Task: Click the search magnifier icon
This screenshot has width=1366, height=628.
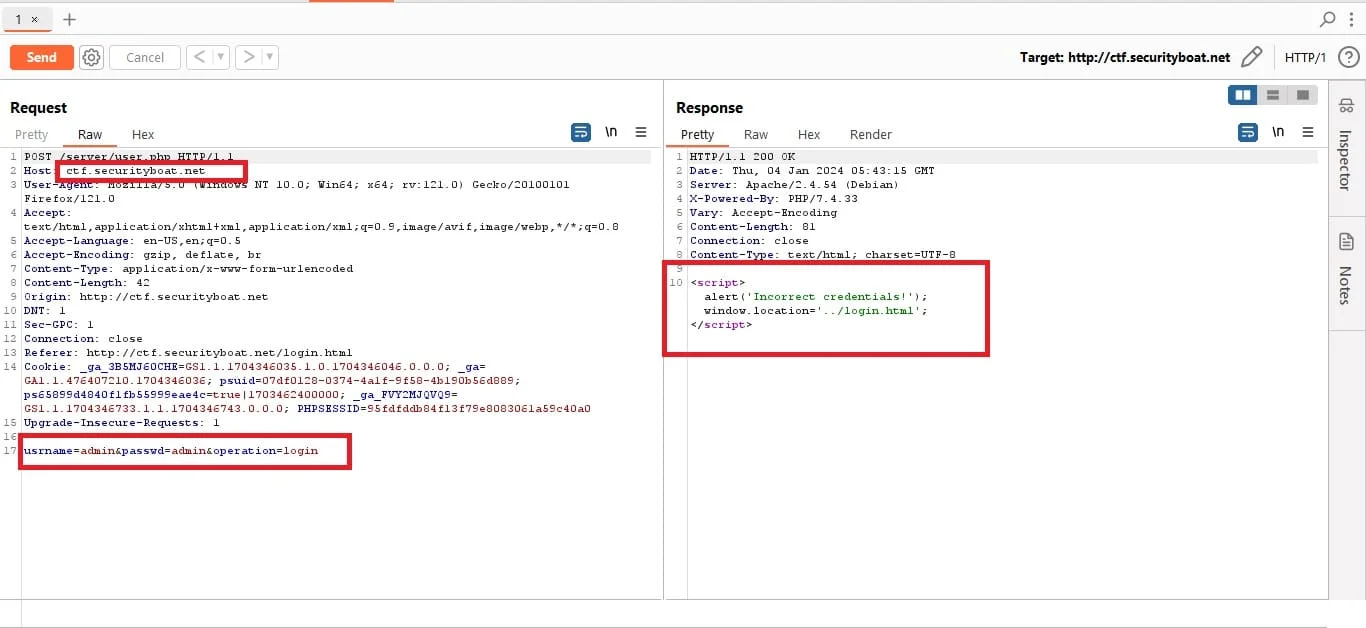Action: click(x=1327, y=19)
